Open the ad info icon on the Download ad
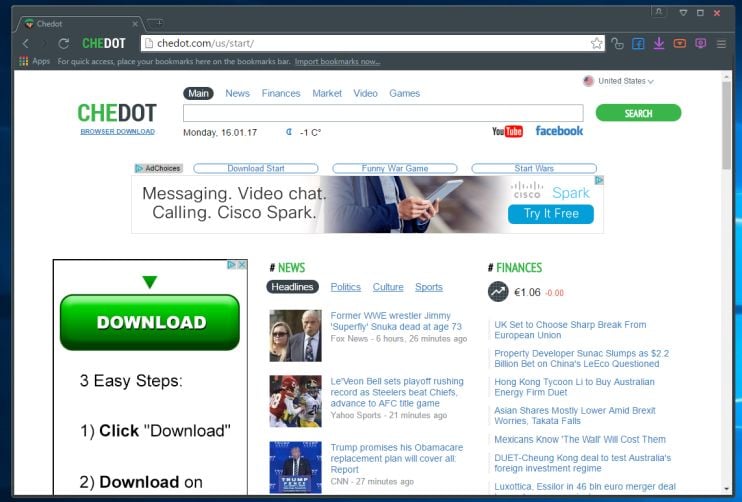742x502 pixels. coord(231,264)
